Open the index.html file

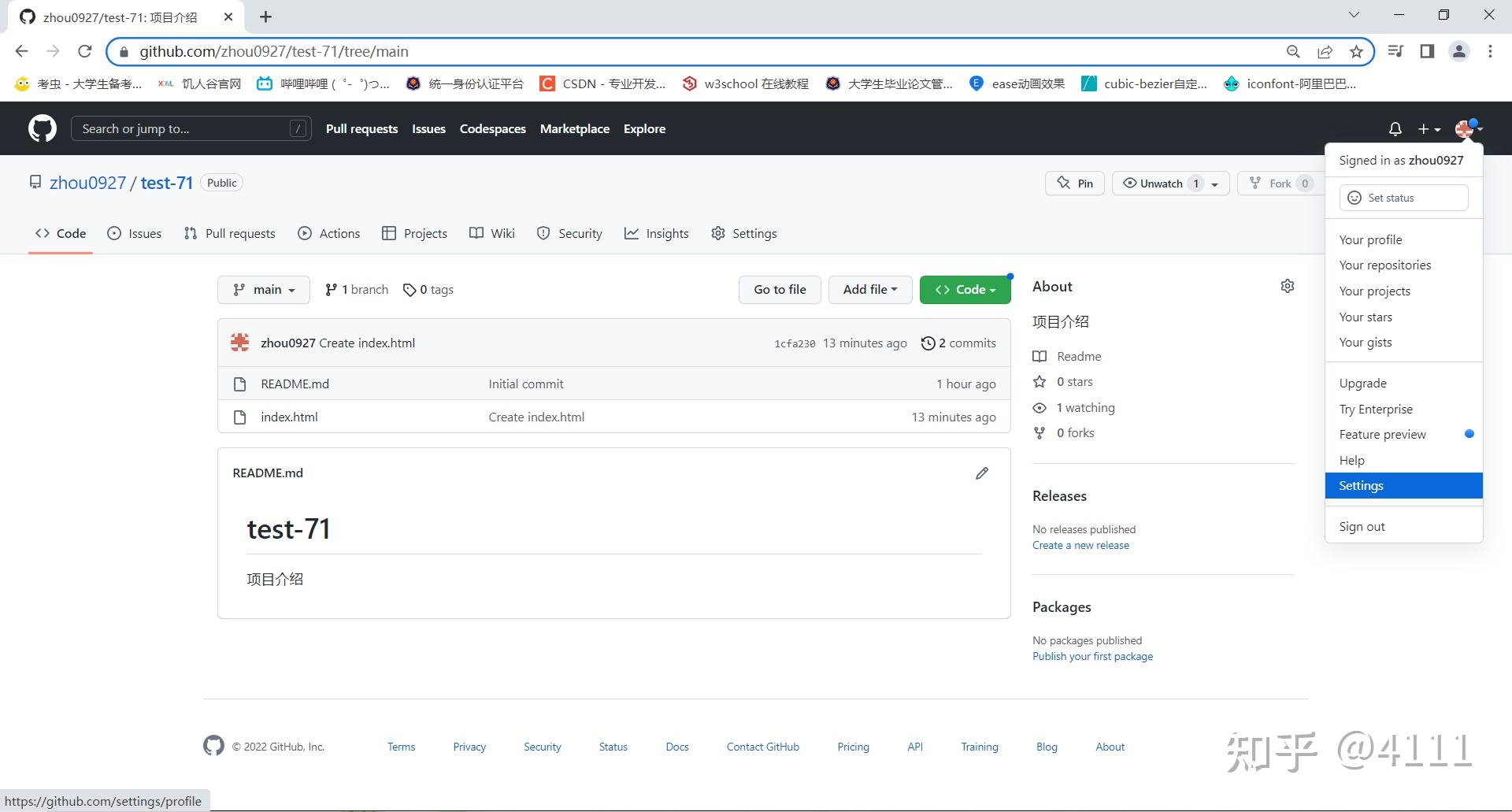(x=289, y=417)
